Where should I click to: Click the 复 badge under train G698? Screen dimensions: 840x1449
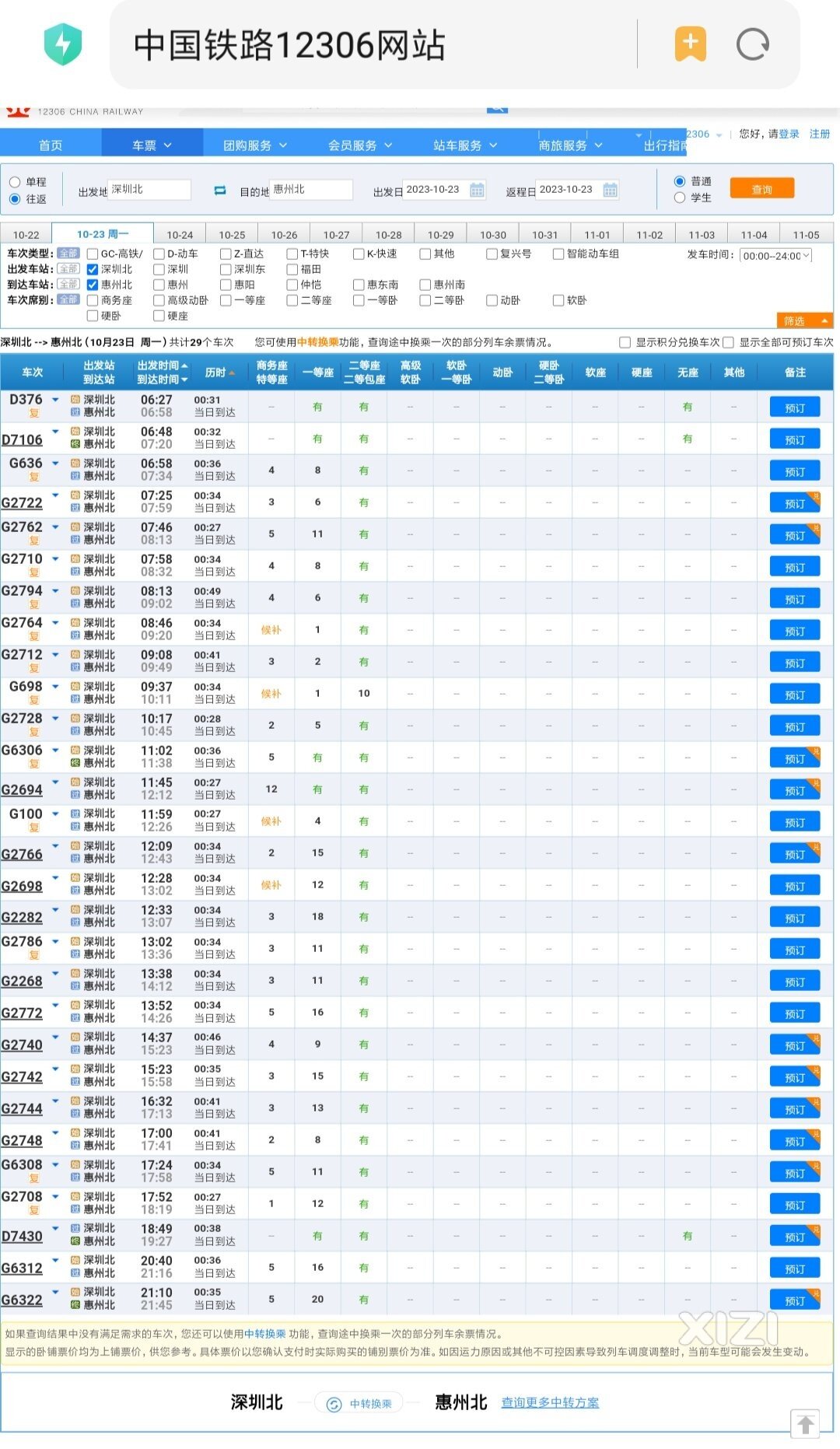pyautogui.click(x=34, y=701)
